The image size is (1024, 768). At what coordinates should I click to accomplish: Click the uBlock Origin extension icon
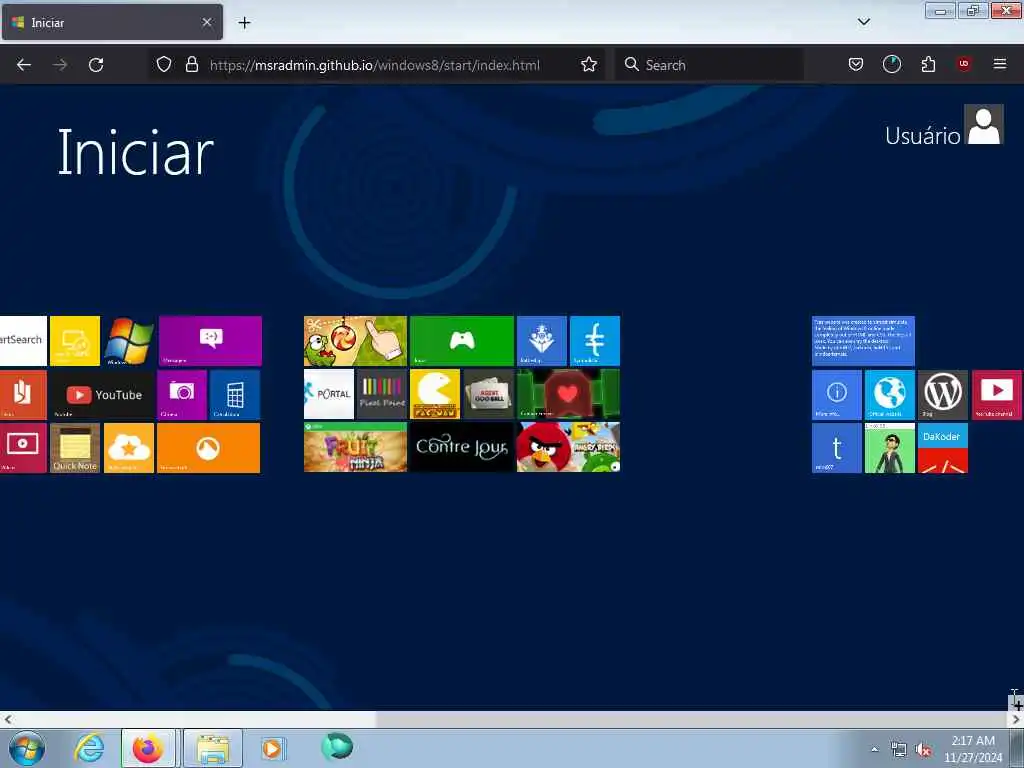click(x=963, y=65)
